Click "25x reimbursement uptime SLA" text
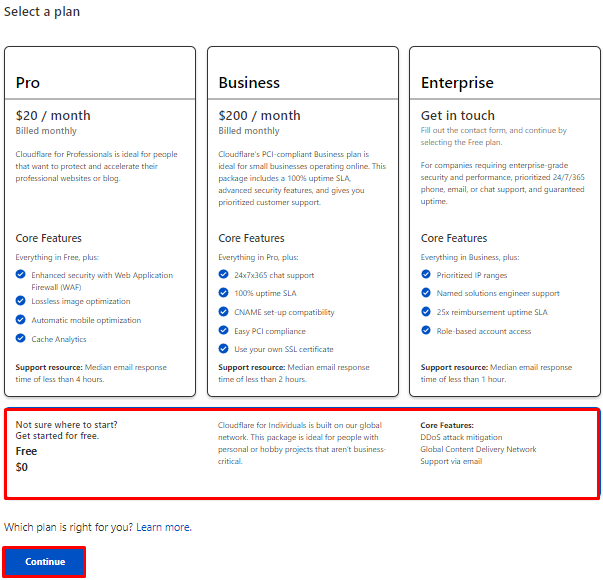Screen dimensions: 603x580 (492, 312)
